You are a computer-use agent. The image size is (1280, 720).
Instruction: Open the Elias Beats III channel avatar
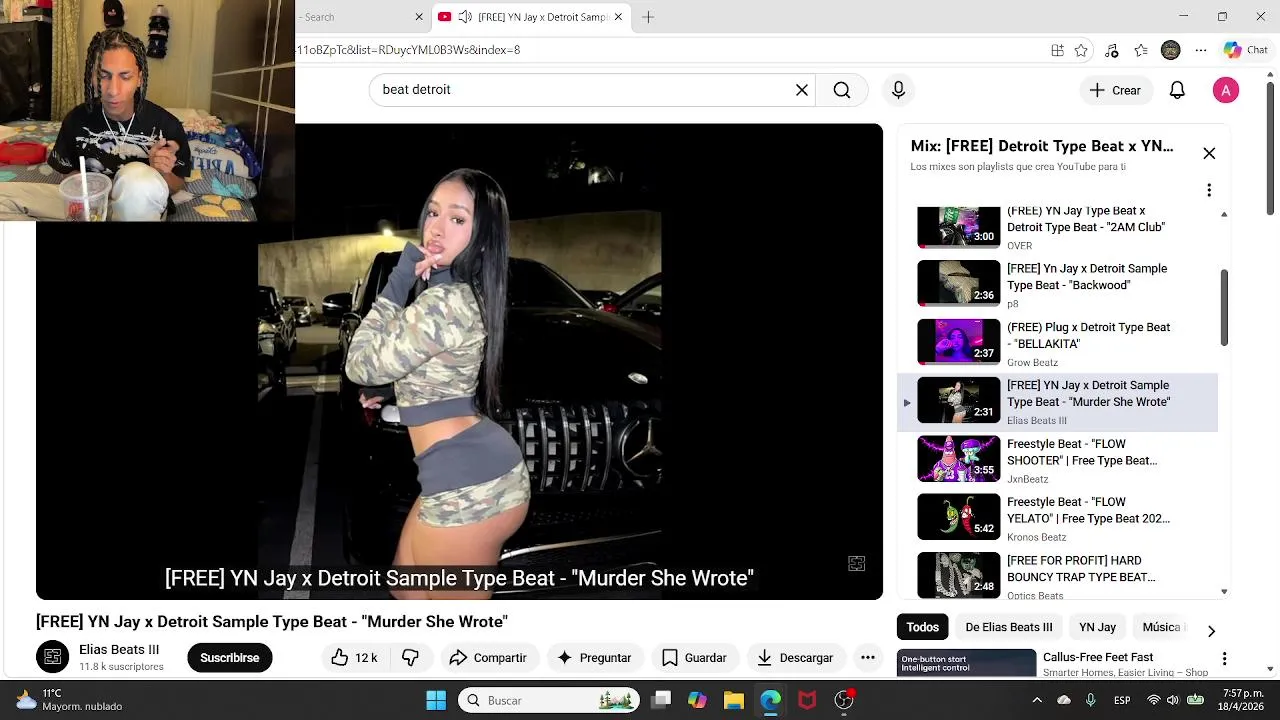pyautogui.click(x=53, y=657)
